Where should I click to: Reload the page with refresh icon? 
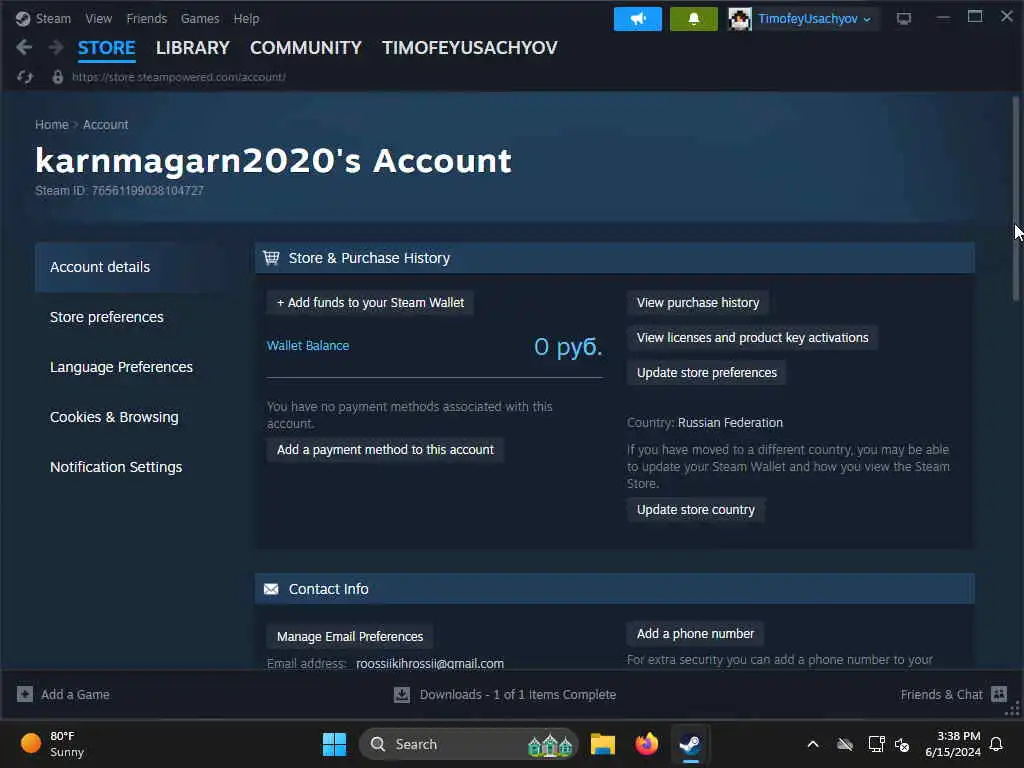point(25,77)
